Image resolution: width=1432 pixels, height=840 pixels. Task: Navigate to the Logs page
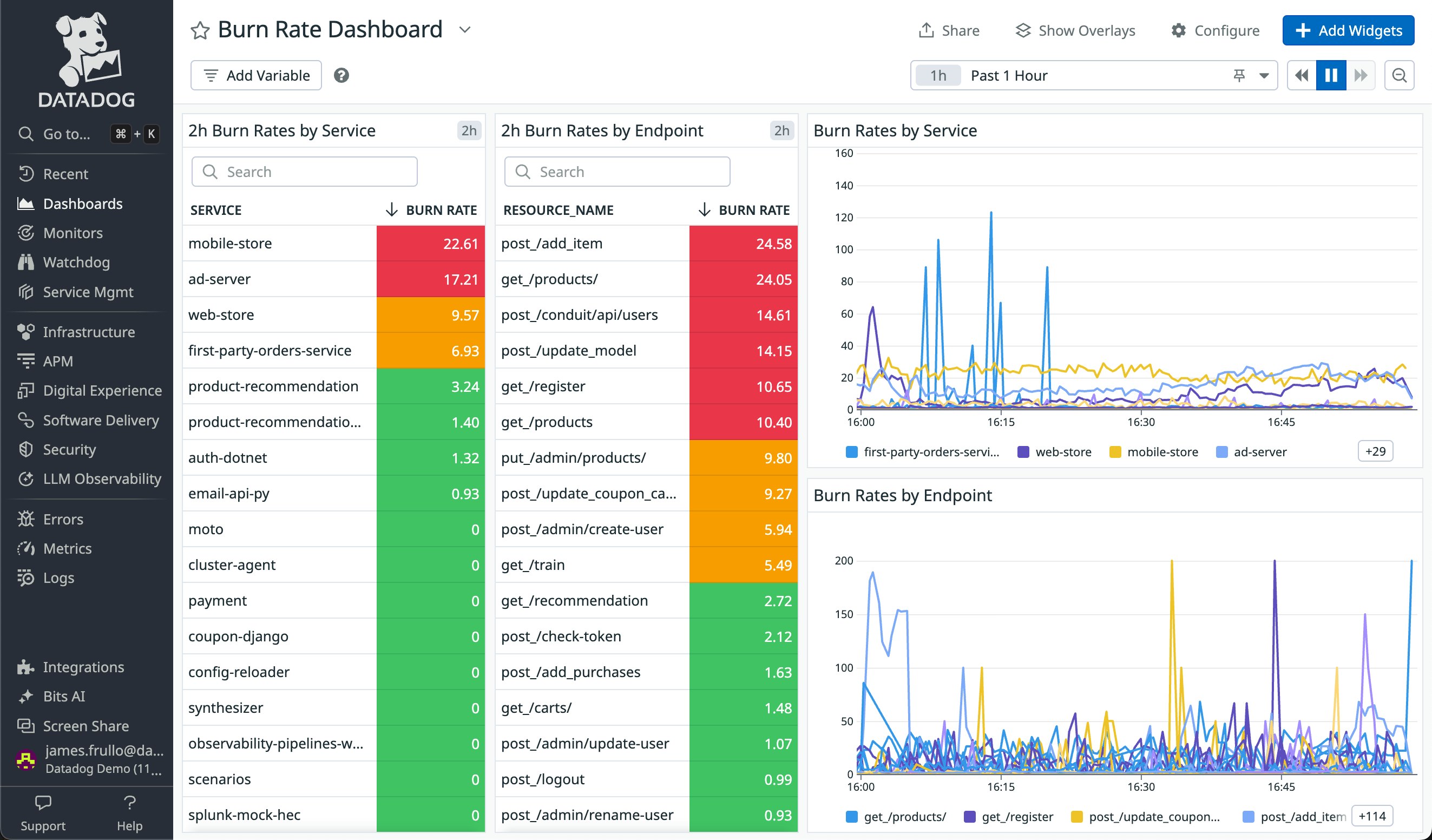pos(58,577)
